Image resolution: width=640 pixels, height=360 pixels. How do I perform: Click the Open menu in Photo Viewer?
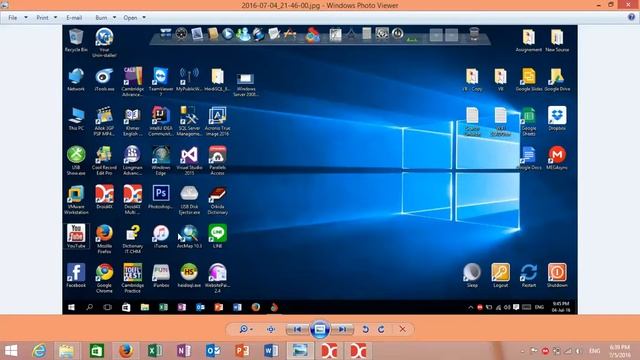130,18
